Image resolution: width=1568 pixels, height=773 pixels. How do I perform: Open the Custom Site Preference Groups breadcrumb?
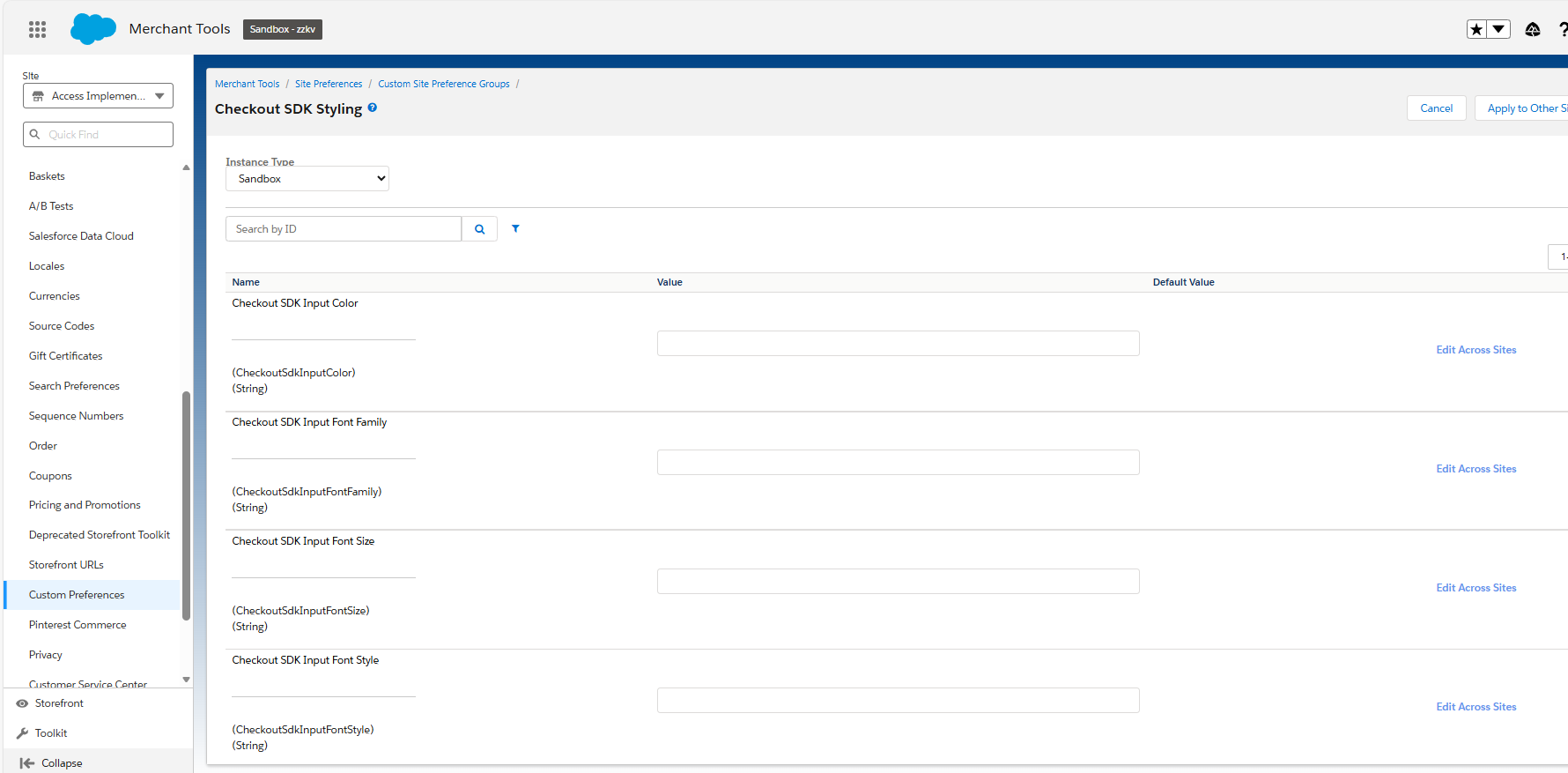(x=444, y=84)
